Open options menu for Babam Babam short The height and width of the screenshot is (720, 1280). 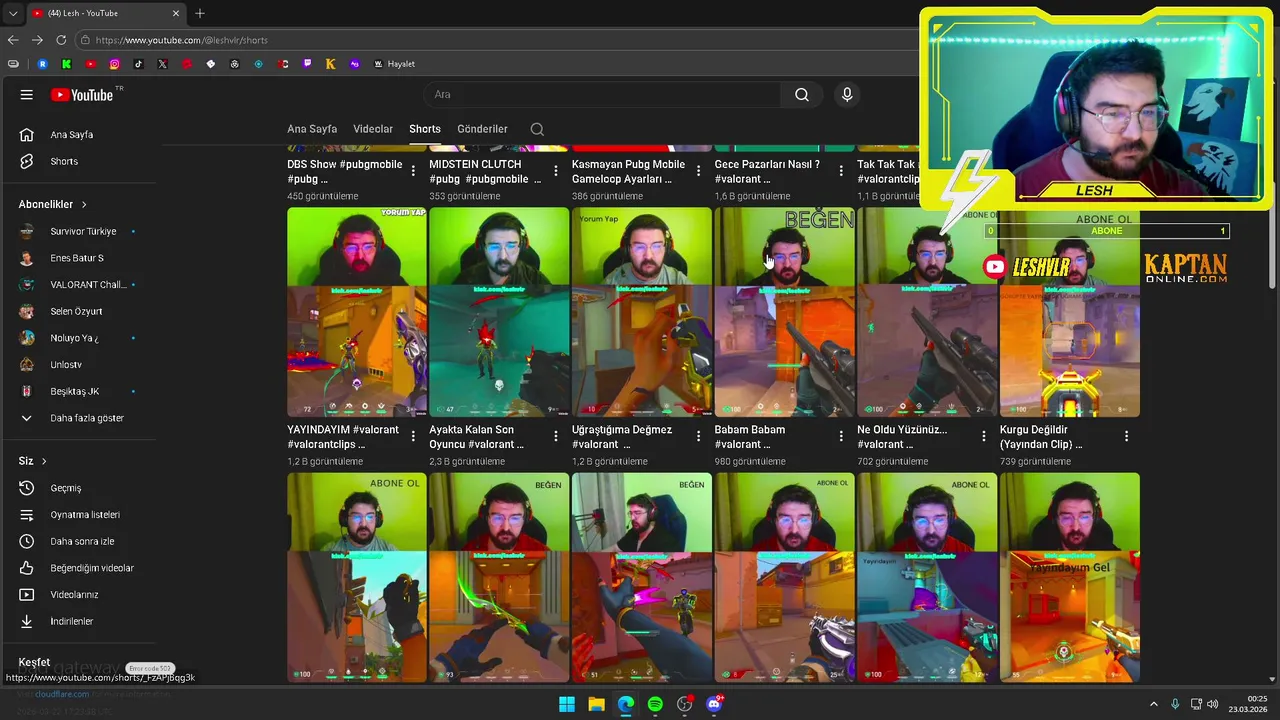841,437
